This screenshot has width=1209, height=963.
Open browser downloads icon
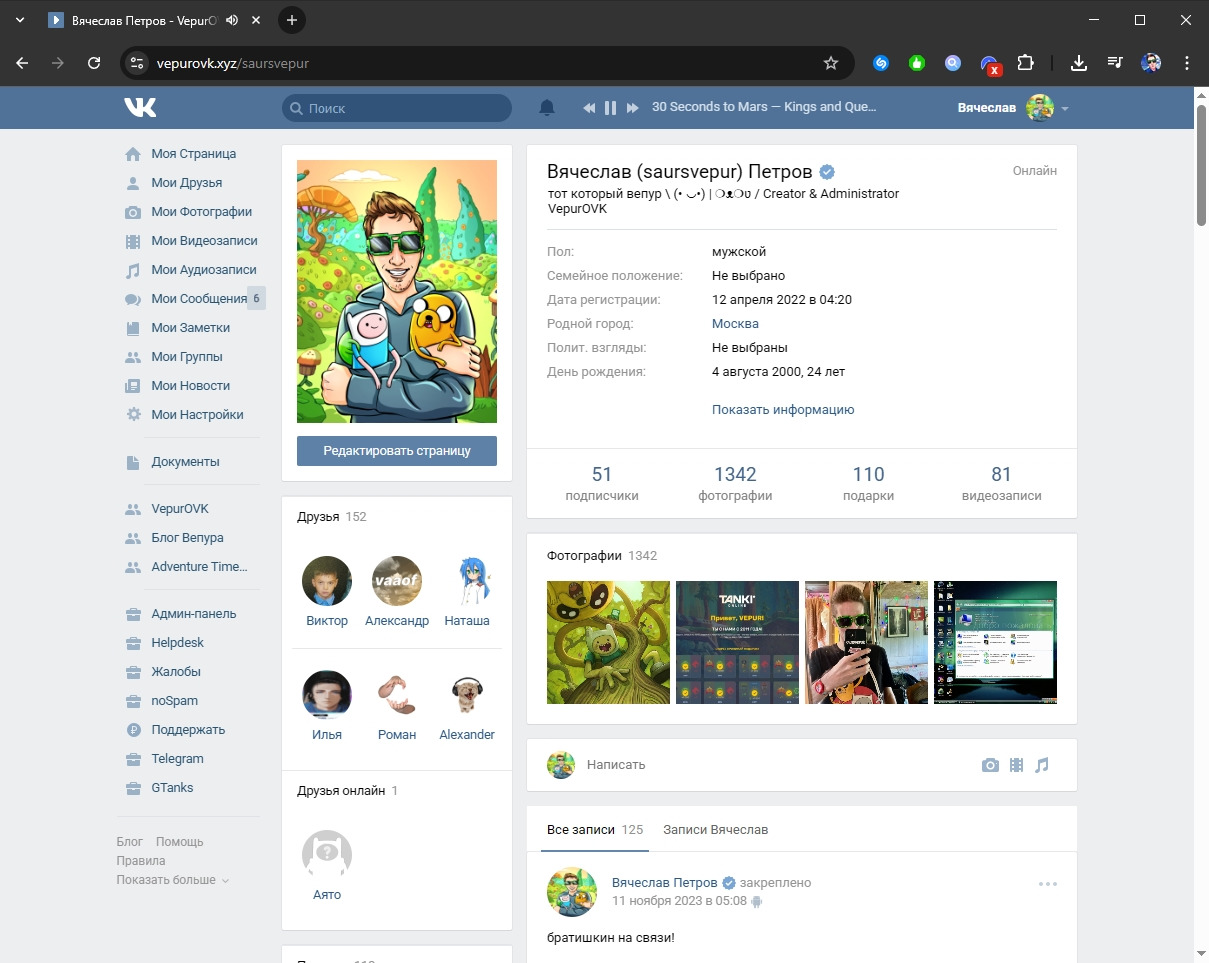pyautogui.click(x=1078, y=63)
